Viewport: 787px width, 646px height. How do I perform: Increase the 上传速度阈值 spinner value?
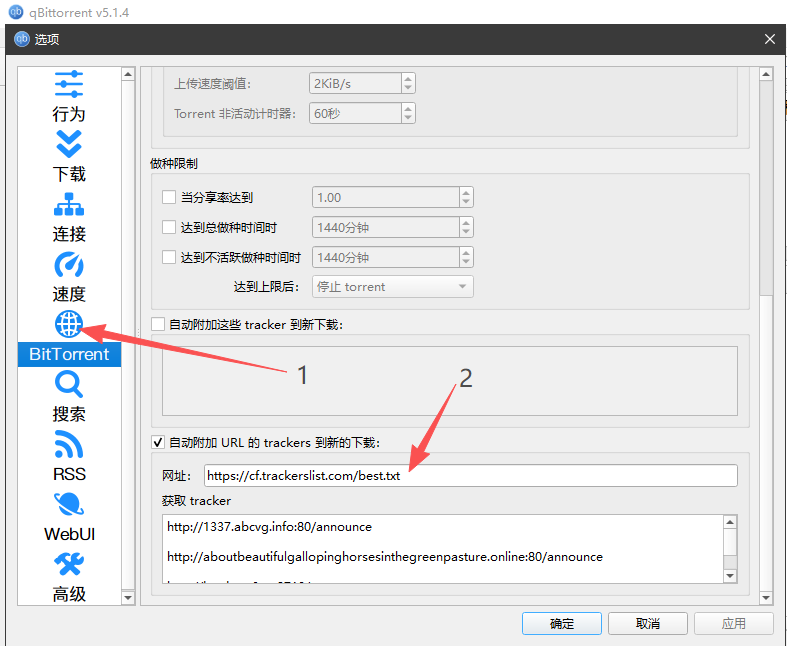click(x=408, y=79)
